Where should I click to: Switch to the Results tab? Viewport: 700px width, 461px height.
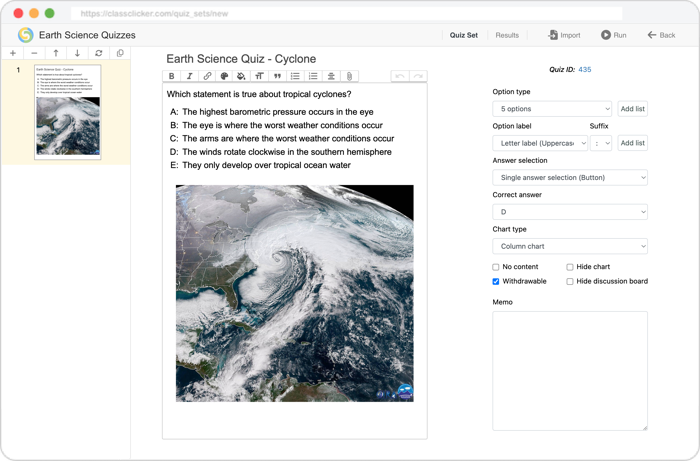(507, 35)
